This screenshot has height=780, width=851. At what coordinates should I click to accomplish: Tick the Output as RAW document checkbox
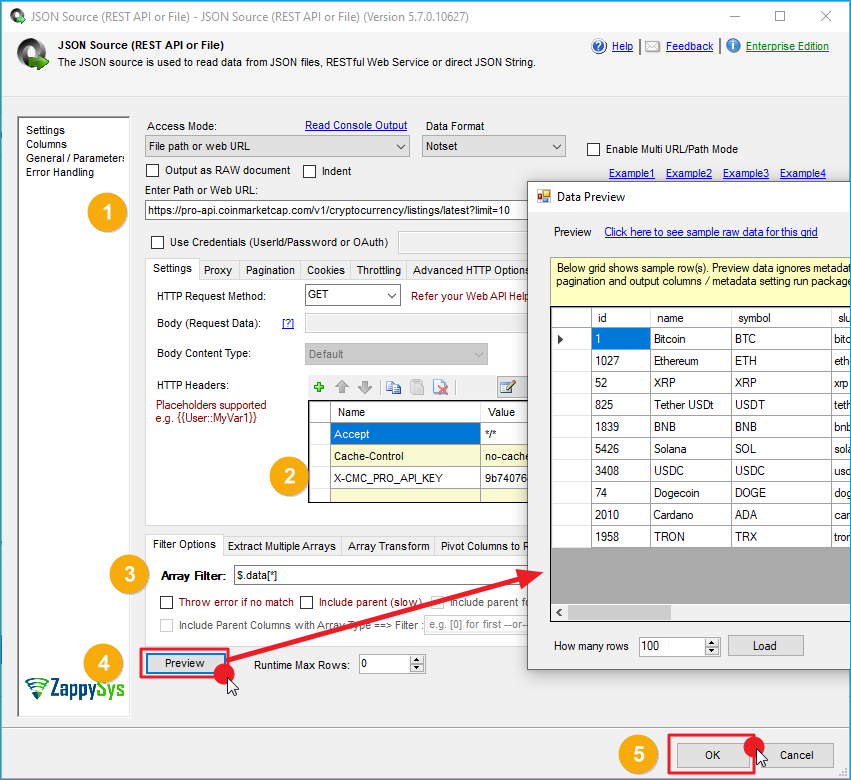coord(153,170)
